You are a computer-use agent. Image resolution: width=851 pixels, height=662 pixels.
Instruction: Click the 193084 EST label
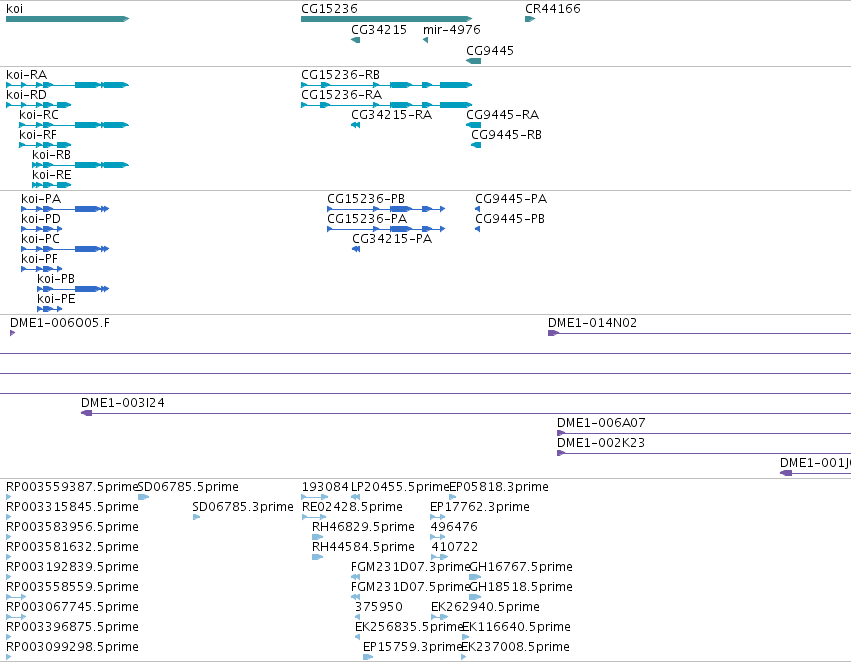pos(325,487)
